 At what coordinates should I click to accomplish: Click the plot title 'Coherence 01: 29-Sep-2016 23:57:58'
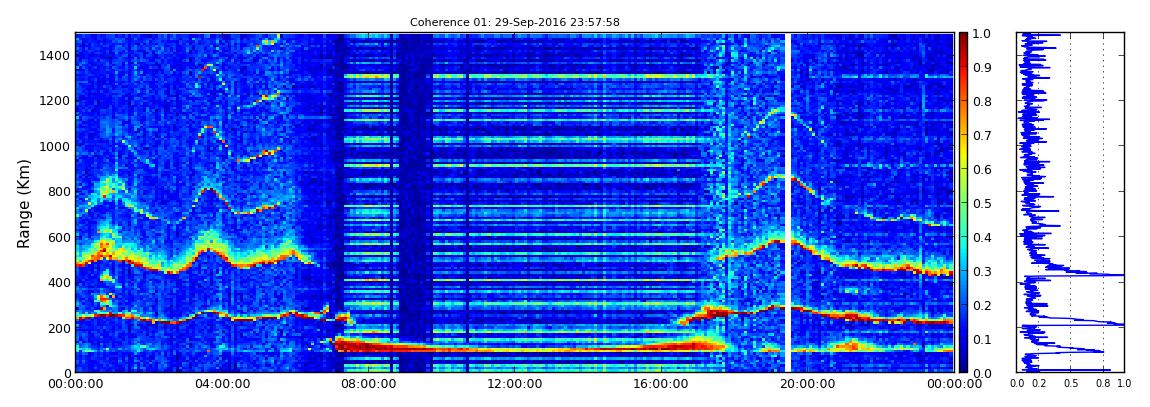click(514, 22)
